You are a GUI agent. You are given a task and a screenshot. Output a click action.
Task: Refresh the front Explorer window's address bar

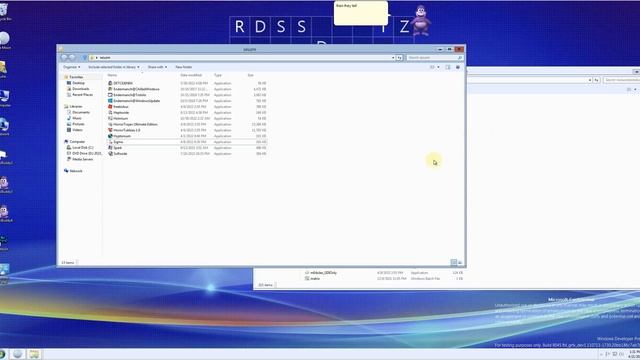[x=400, y=58]
